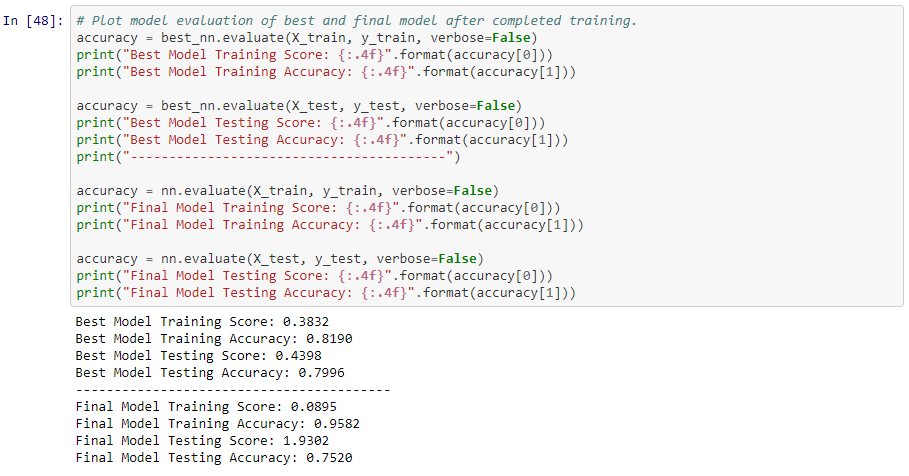
Task: Click the print statement for Best Model Testing Accuracy
Action: [x=322, y=139]
